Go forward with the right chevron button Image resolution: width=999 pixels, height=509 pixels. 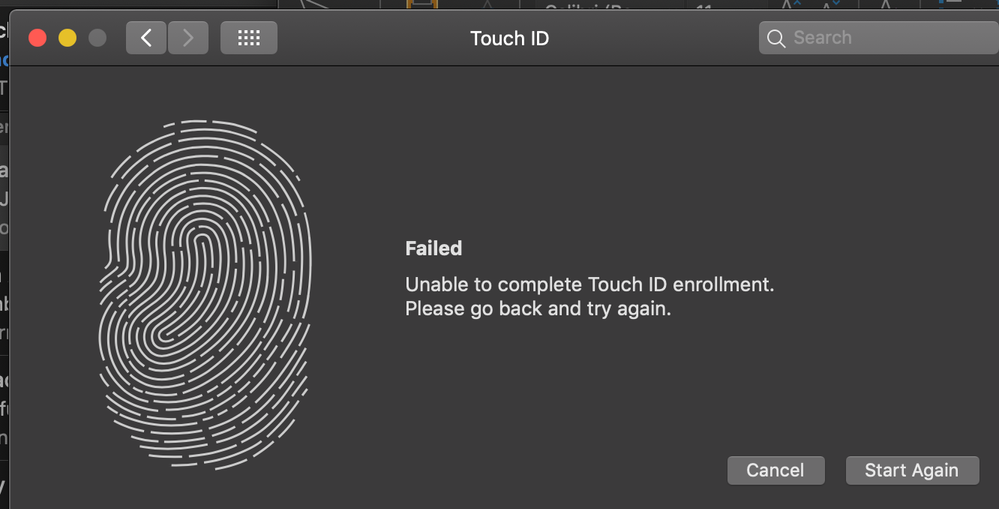tap(188, 38)
